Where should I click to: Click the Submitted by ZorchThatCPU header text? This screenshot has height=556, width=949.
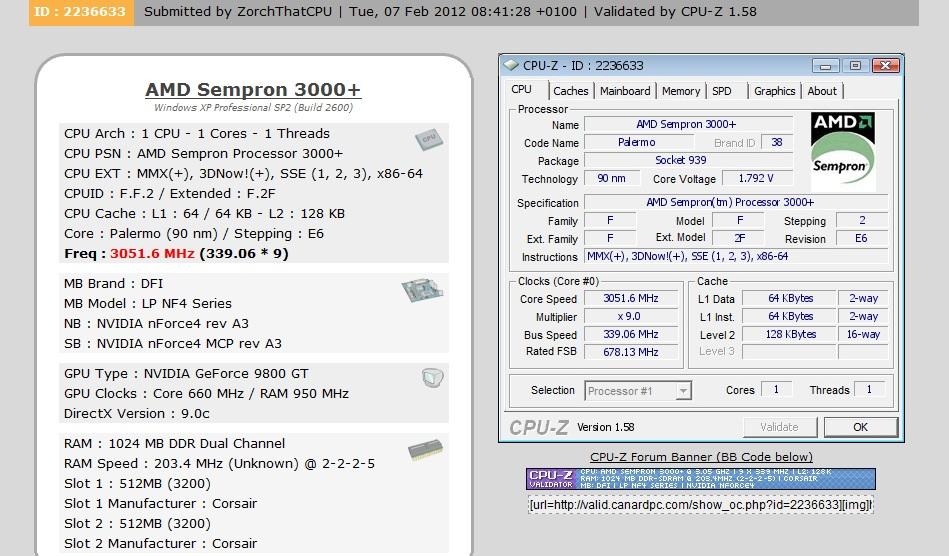click(x=238, y=11)
